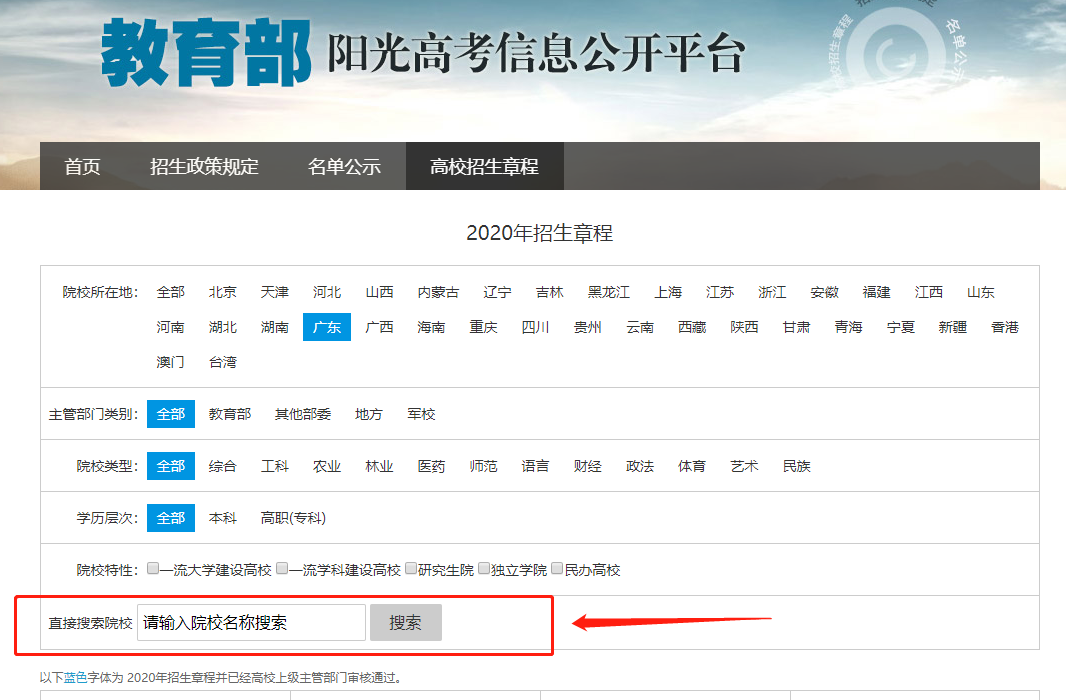Screen dimensions: 1066x700
Task: Select 全部 in 院校所在地 row
Action: click(171, 292)
